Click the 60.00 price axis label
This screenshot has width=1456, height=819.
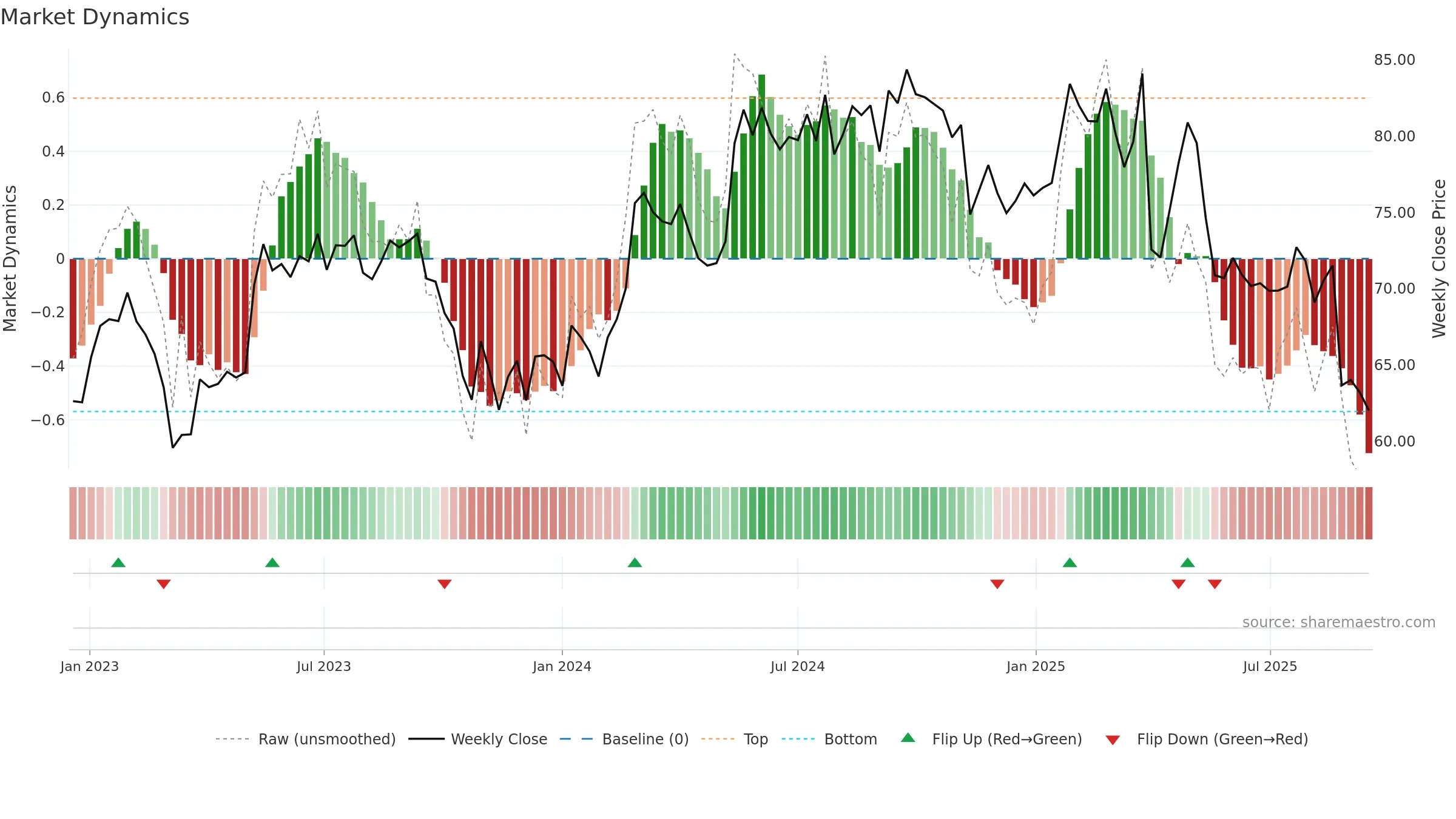(1395, 442)
